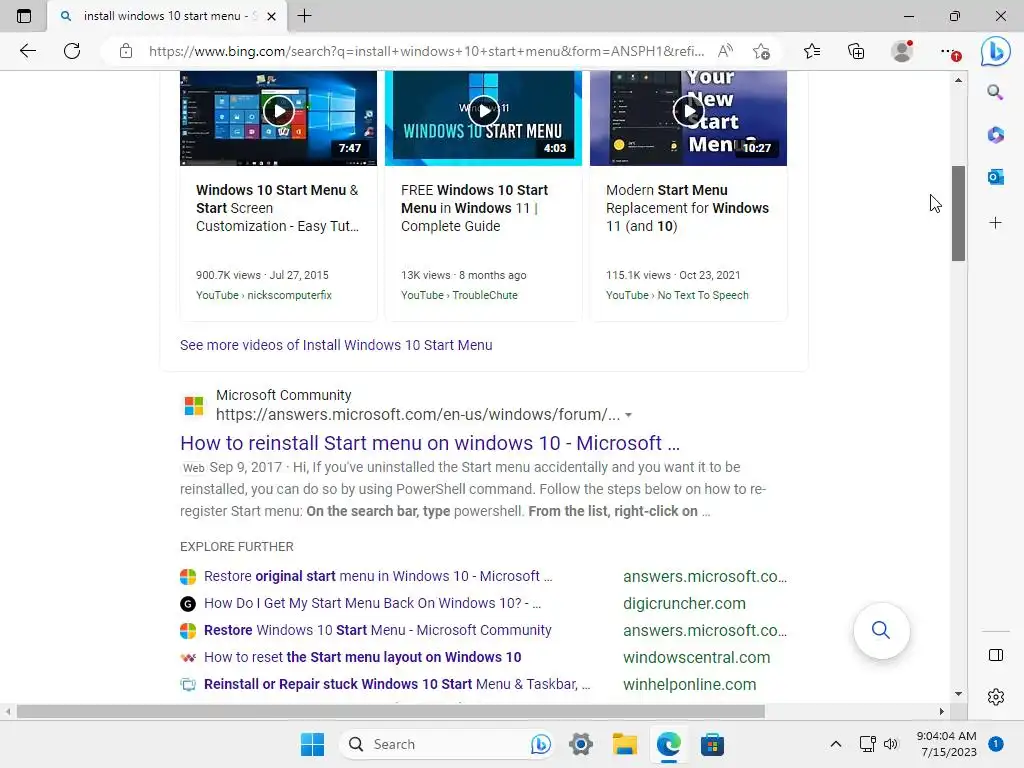Open Restore original start menu in Windows 10 link
1024x768 pixels.
coord(378,576)
